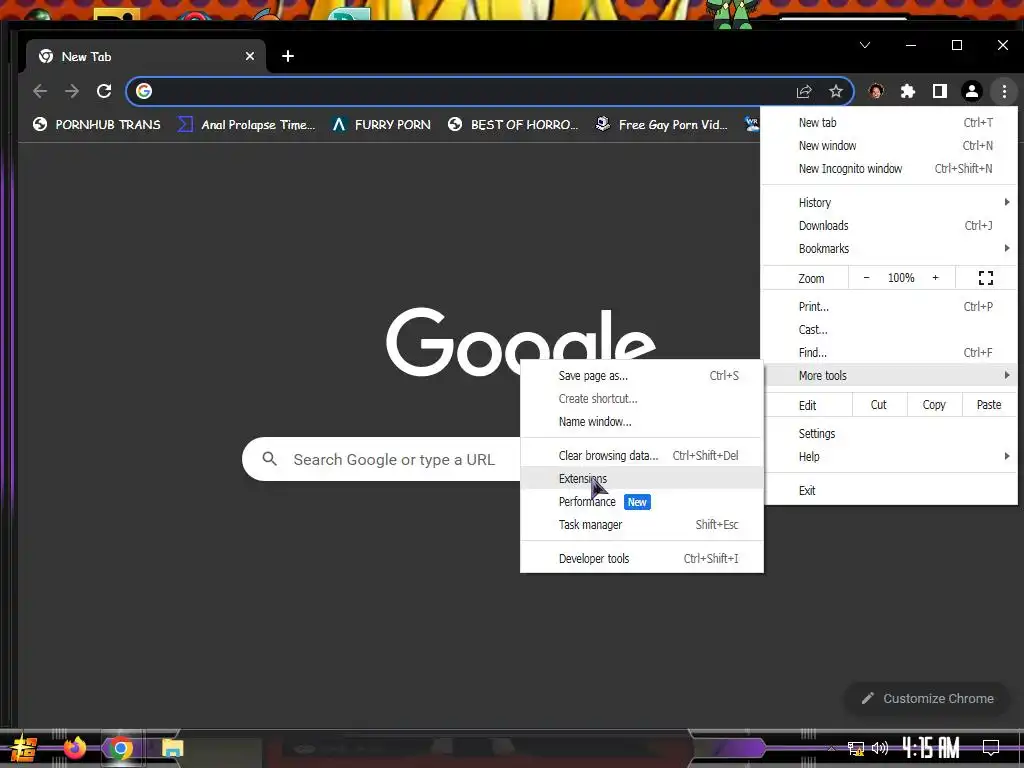Open the network tray icon
Viewport: 1024px width, 768px height.
pos(856,748)
